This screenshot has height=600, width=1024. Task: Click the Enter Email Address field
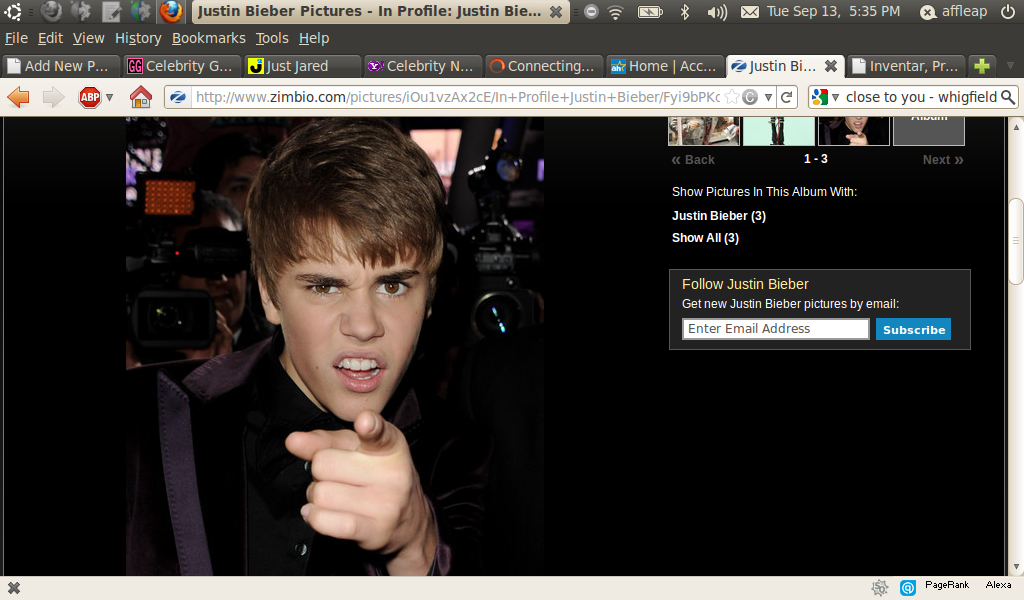(775, 329)
